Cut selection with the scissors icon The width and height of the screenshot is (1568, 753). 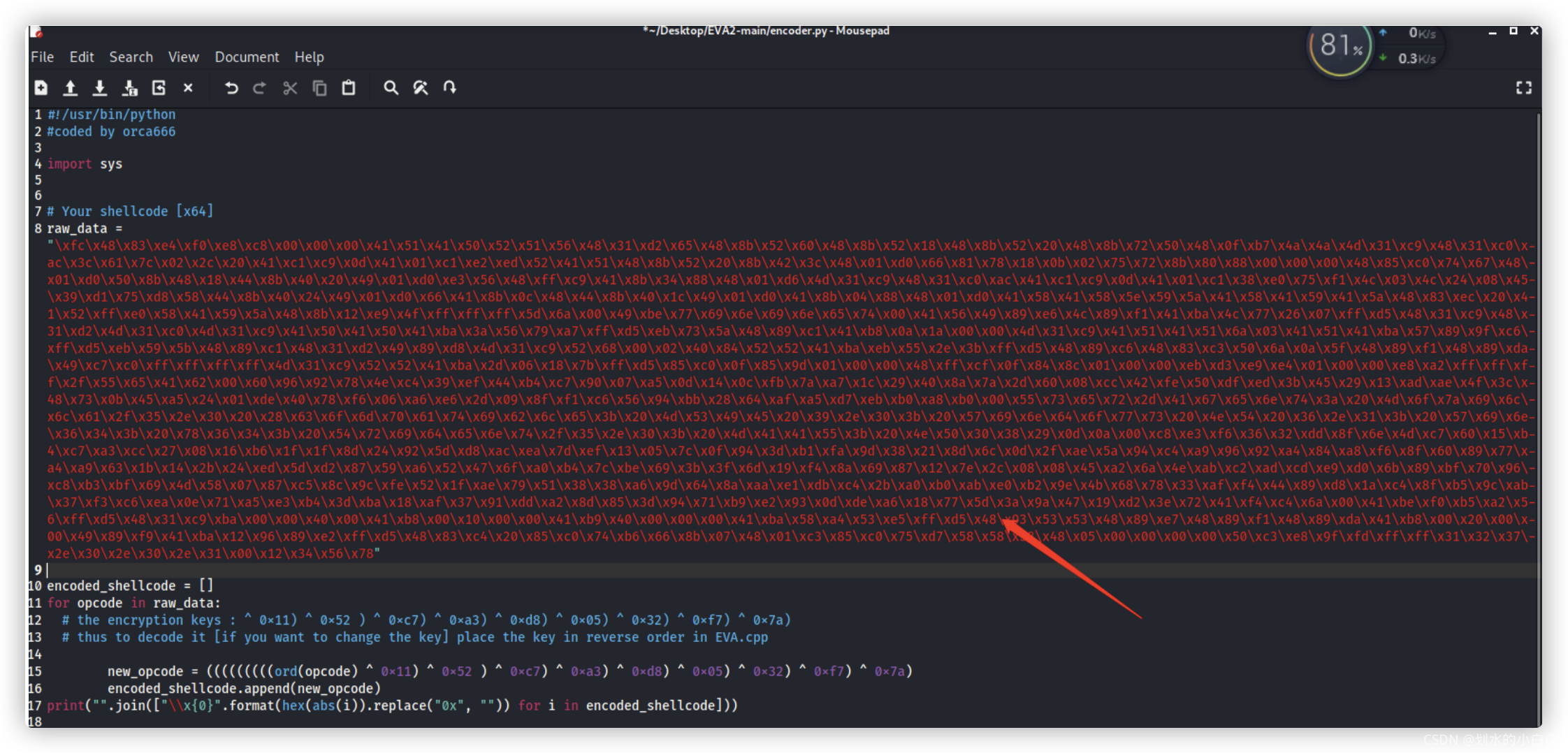290,87
